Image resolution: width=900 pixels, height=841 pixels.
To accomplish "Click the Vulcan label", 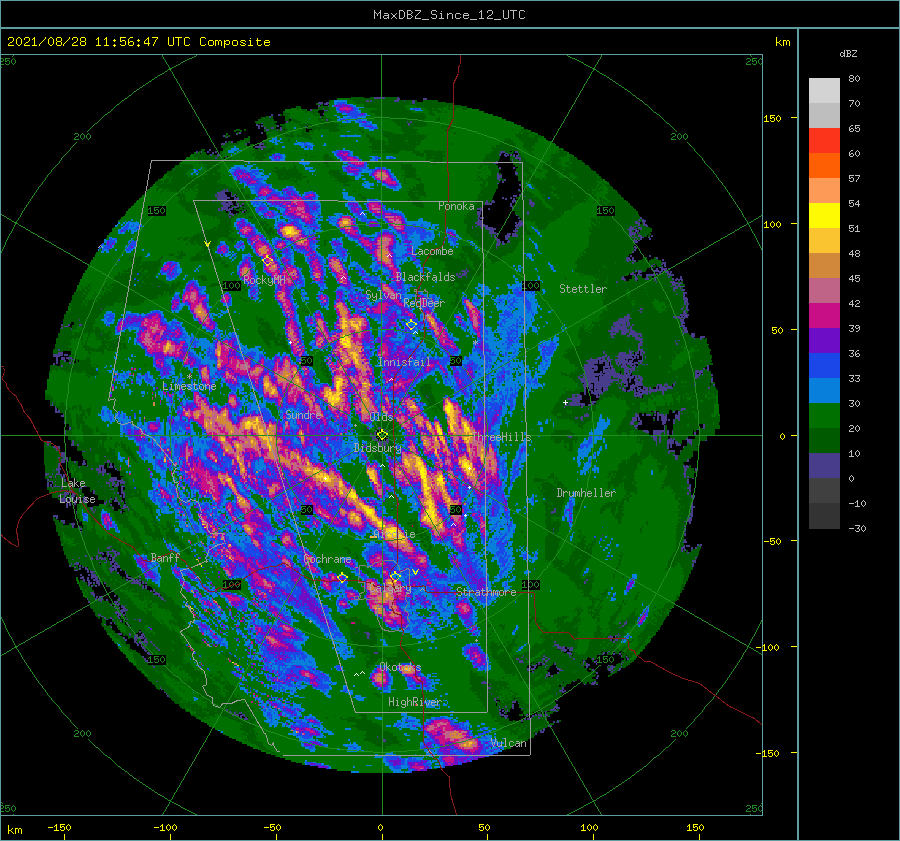I will coord(509,743).
